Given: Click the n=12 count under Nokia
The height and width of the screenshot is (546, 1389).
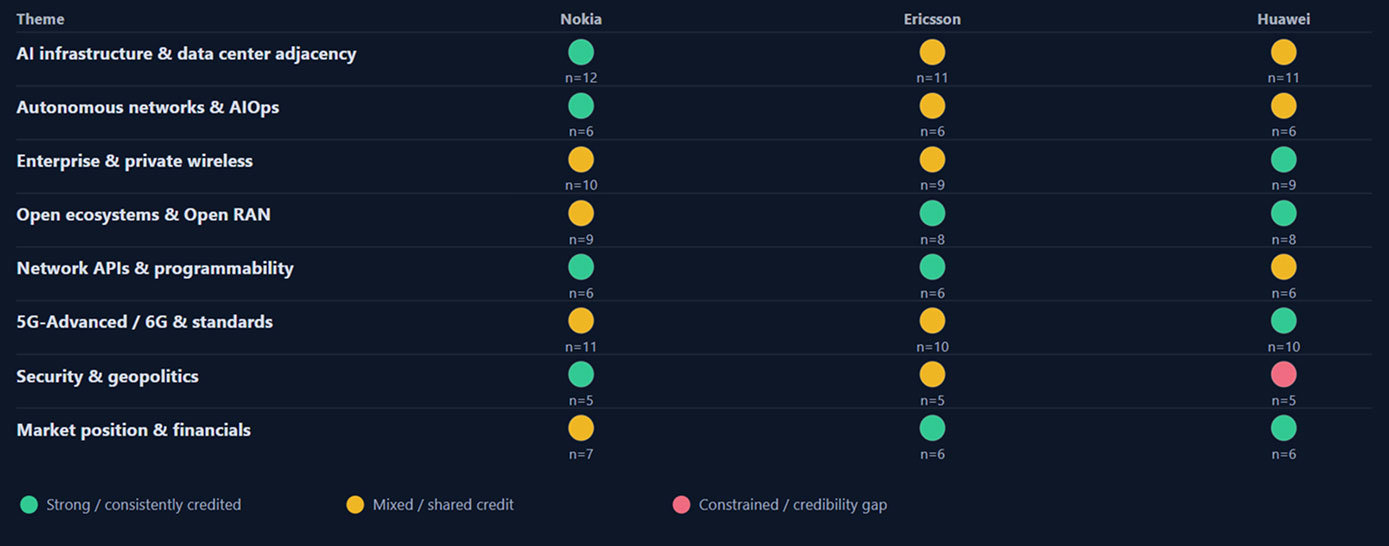Looking at the screenshot, I should point(581,78).
